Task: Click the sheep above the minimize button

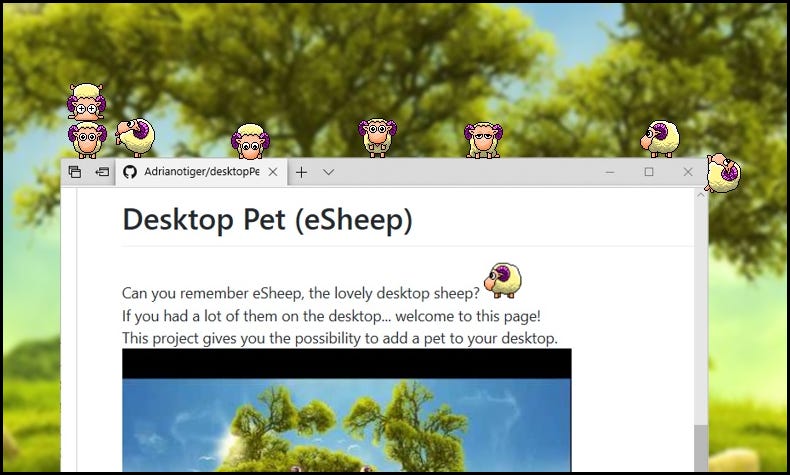Action: [660, 139]
